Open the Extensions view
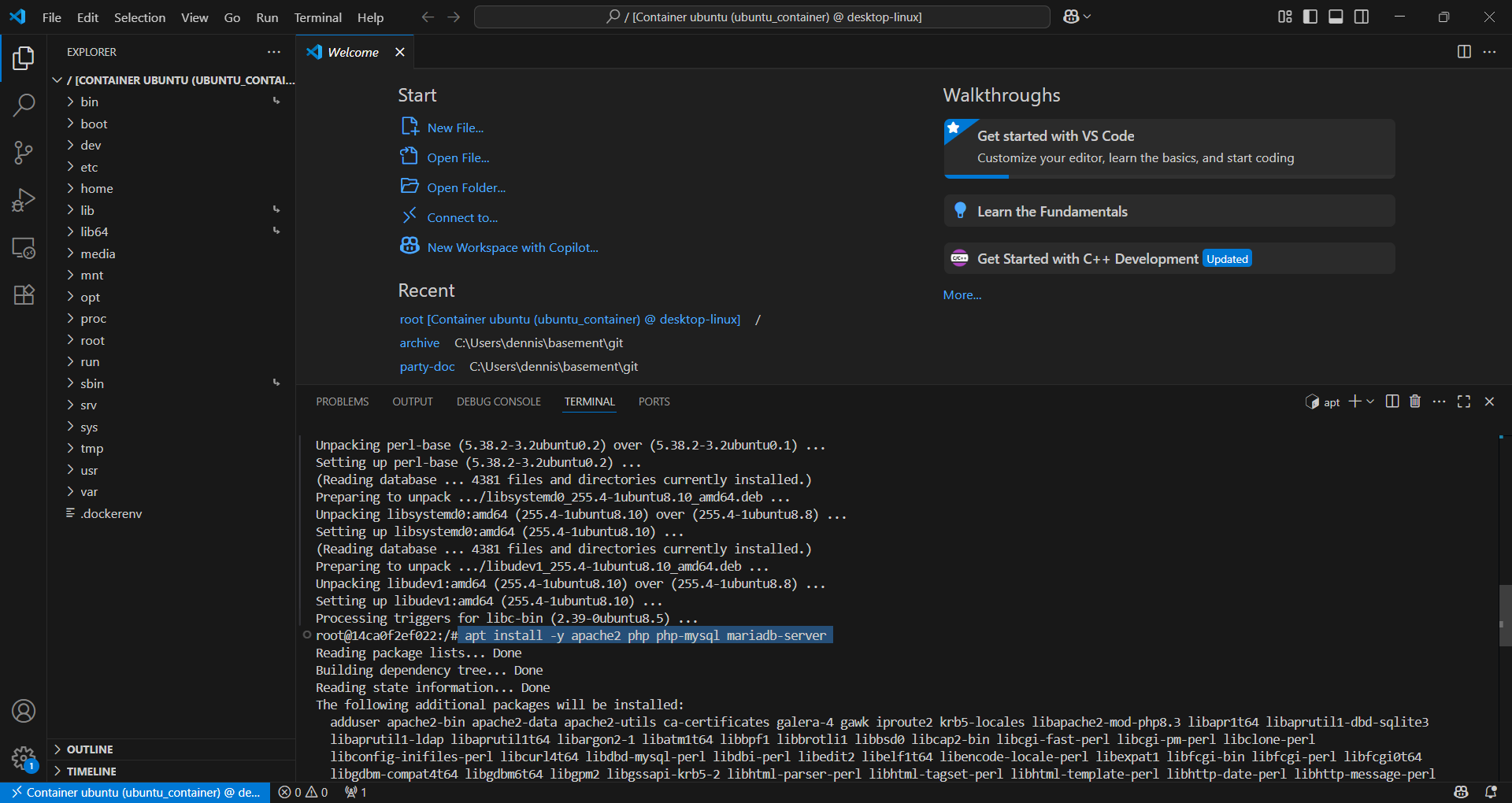Screen dimensions: 1512x803 pos(24,294)
